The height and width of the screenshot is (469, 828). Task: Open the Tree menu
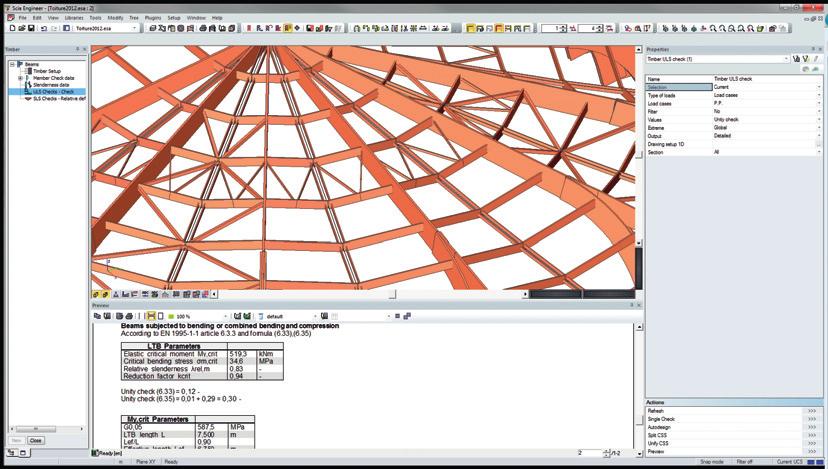[x=134, y=17]
